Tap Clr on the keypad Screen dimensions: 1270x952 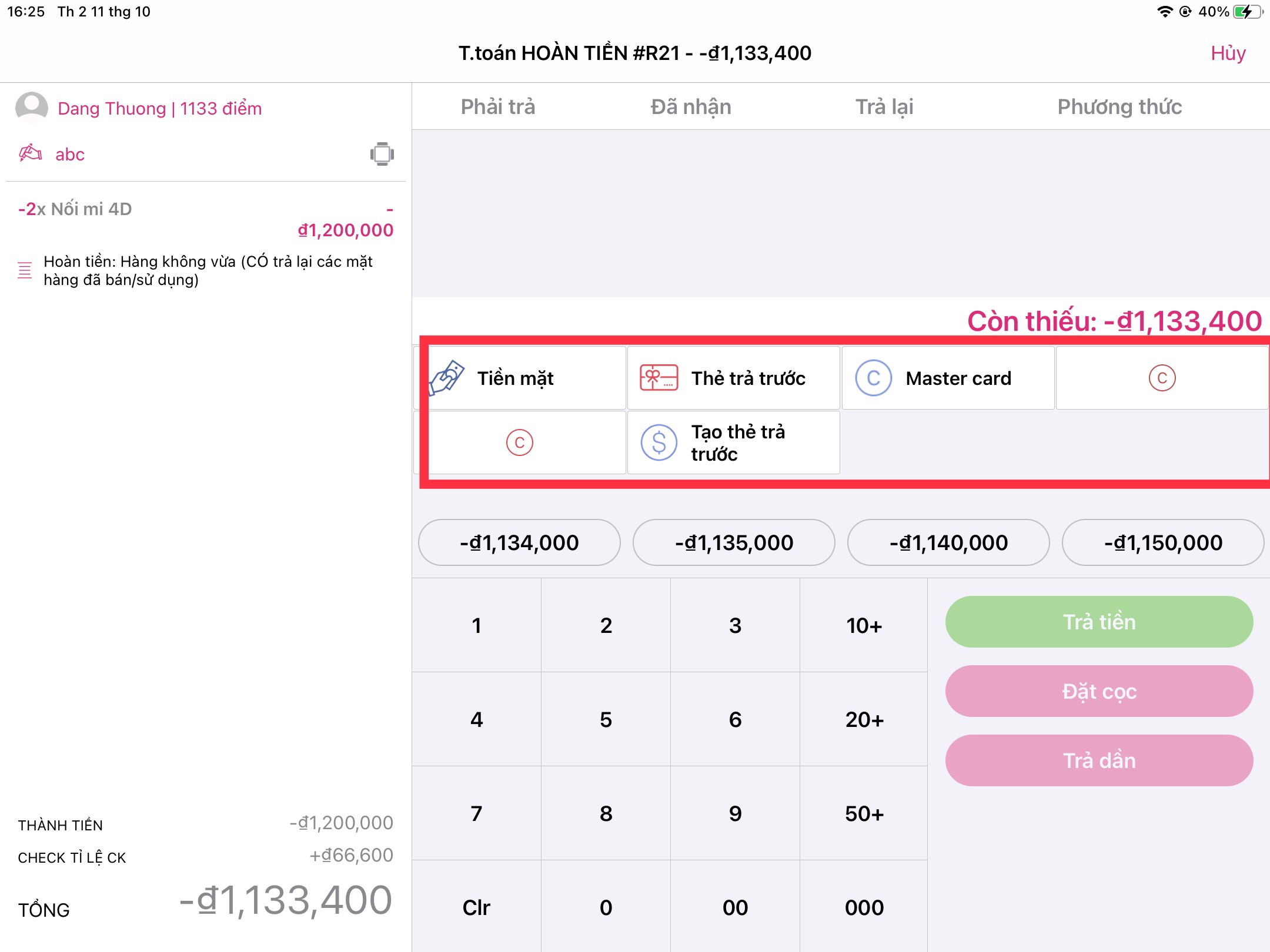tap(476, 907)
